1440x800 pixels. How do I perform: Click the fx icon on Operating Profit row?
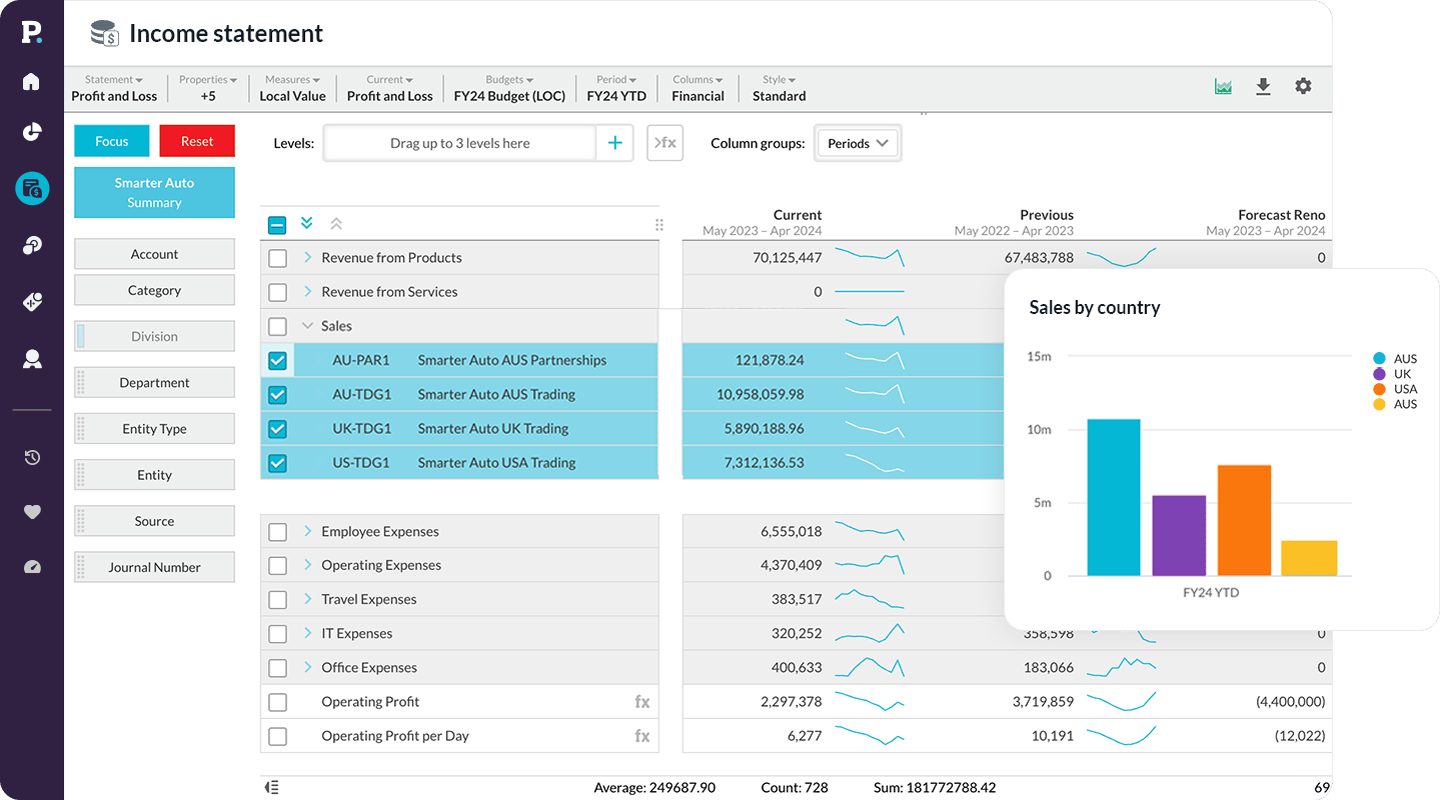[x=642, y=702]
